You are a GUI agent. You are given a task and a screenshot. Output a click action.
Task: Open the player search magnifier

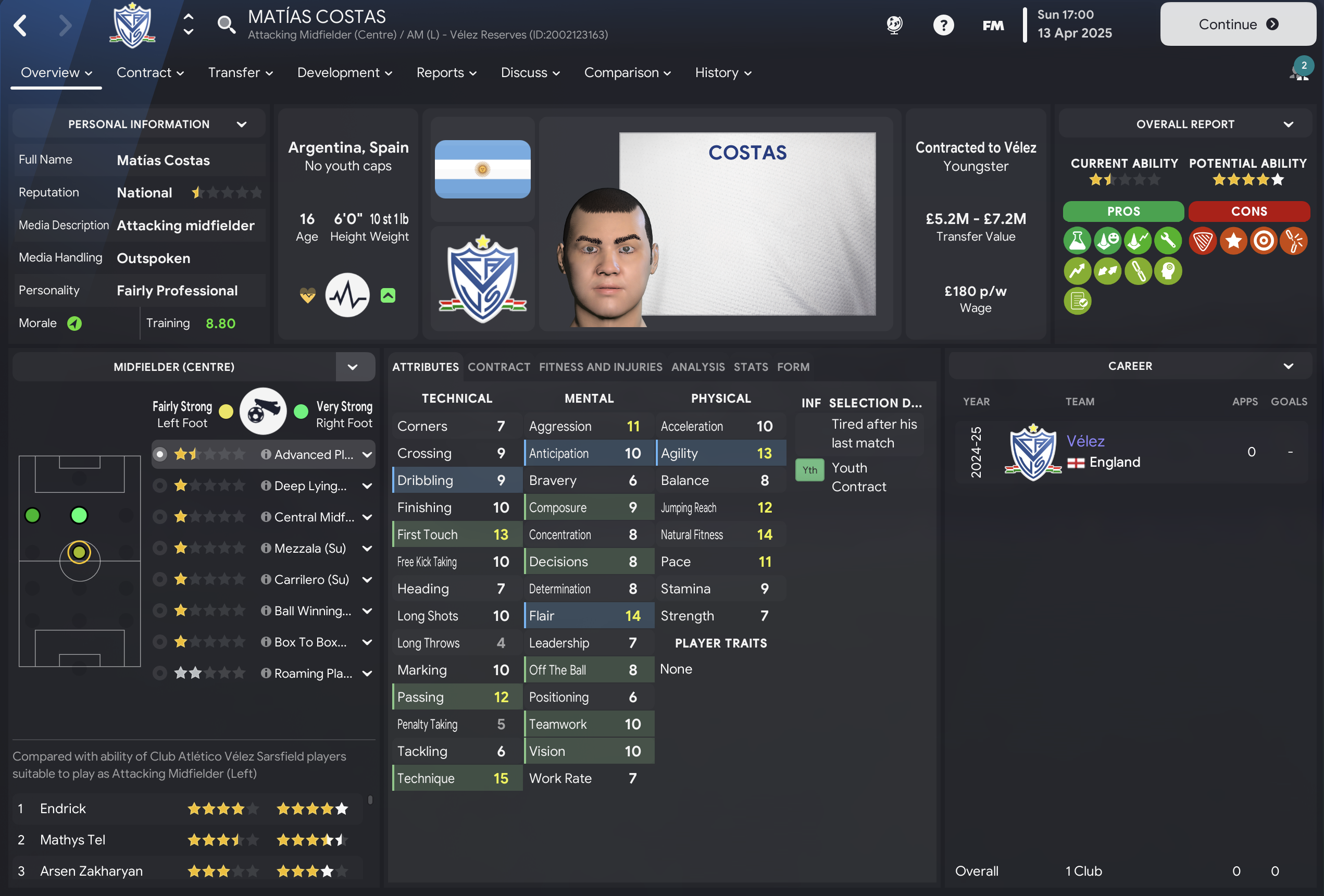(226, 25)
